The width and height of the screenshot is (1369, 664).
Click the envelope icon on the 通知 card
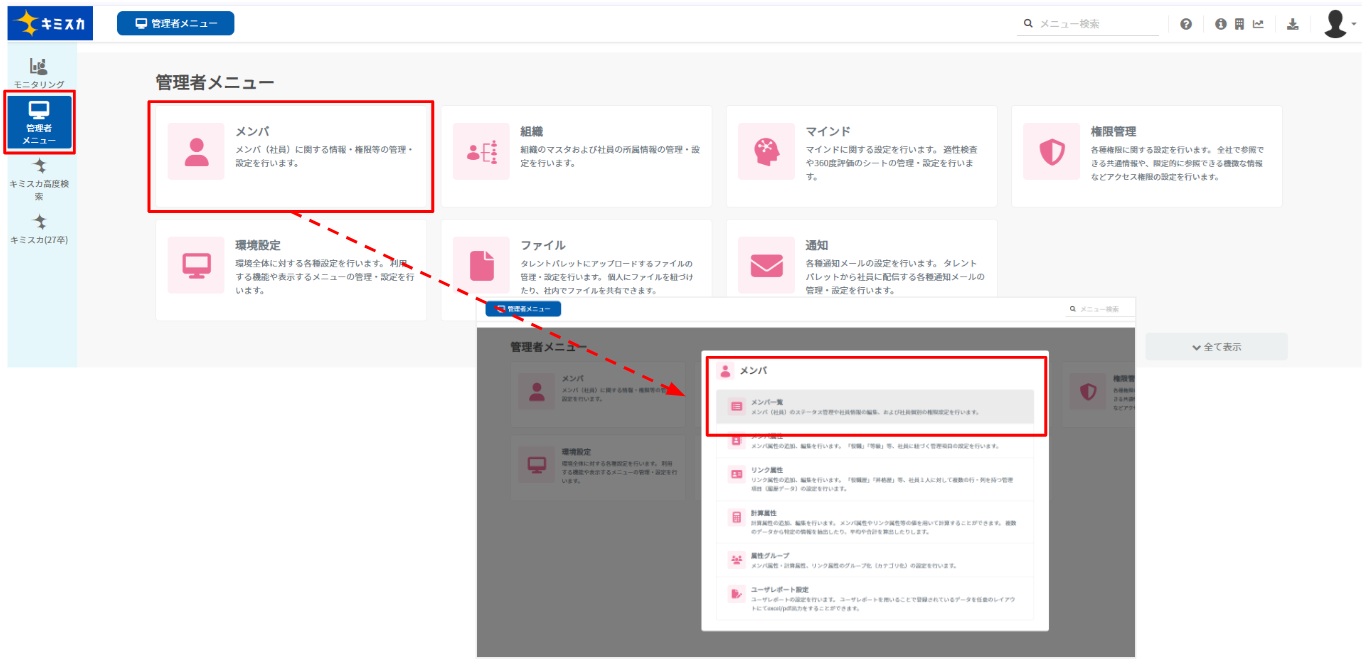[x=766, y=265]
